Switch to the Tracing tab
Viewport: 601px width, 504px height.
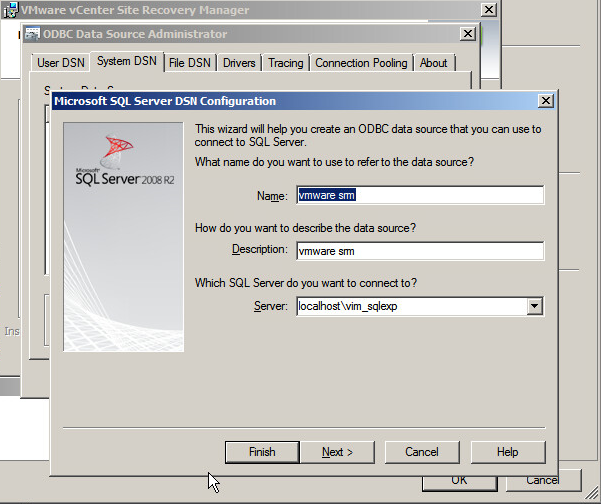tap(286, 63)
